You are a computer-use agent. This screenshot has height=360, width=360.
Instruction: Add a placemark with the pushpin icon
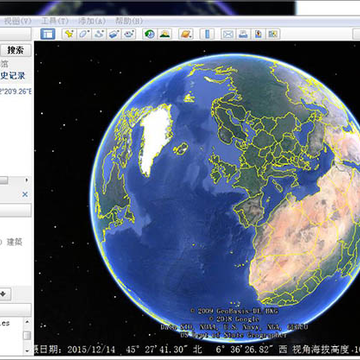pos(69,34)
